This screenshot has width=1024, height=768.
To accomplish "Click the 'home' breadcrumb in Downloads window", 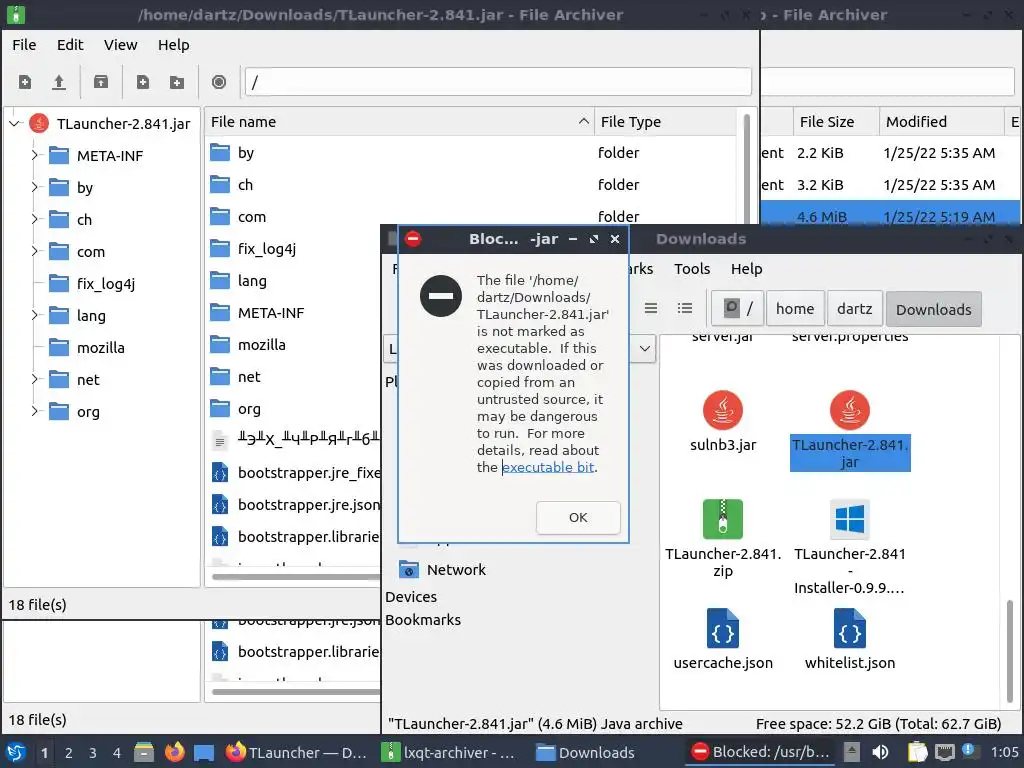I will (x=795, y=309).
